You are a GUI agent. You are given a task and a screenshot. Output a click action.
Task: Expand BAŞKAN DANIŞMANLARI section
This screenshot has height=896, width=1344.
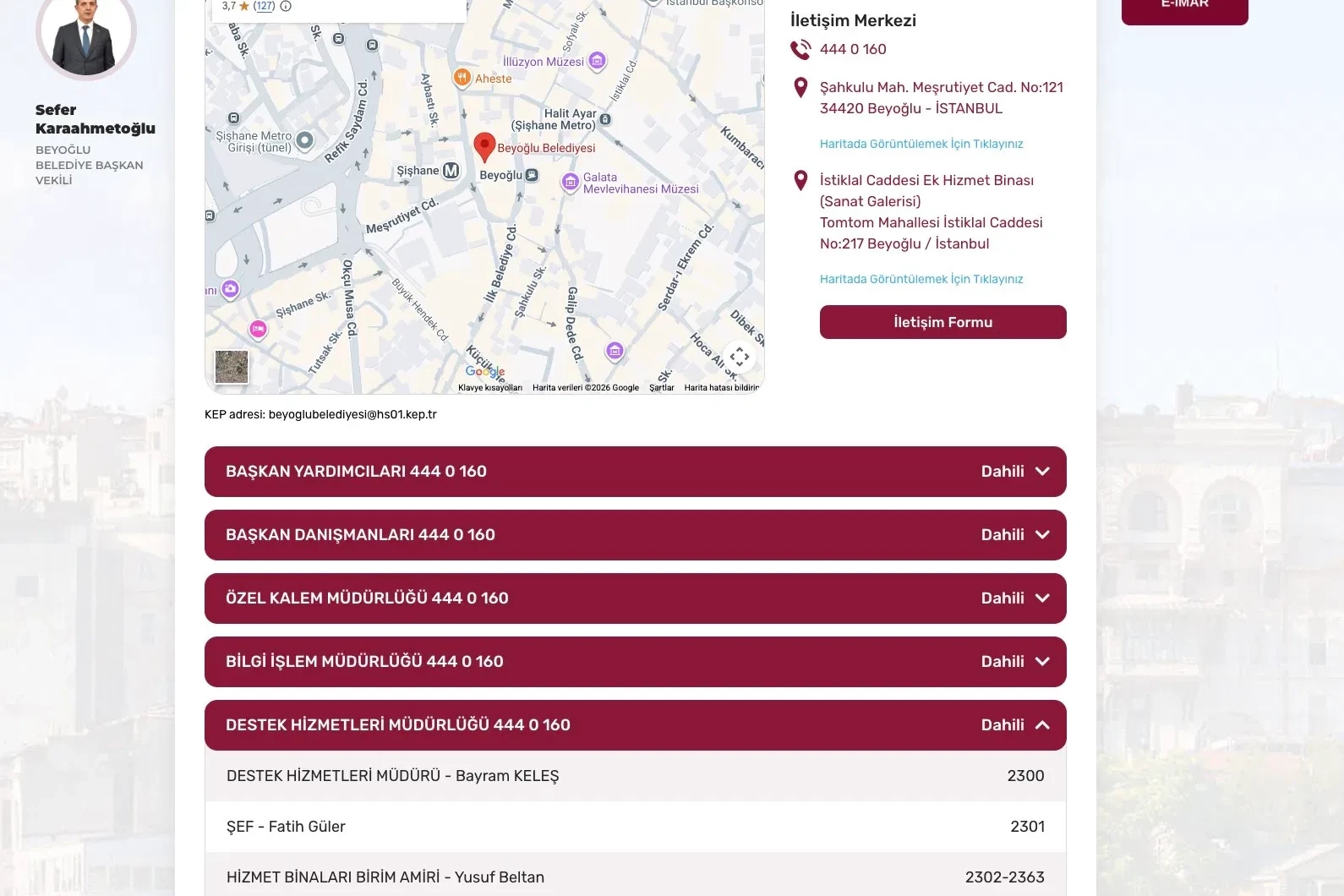pyautogui.click(x=636, y=535)
